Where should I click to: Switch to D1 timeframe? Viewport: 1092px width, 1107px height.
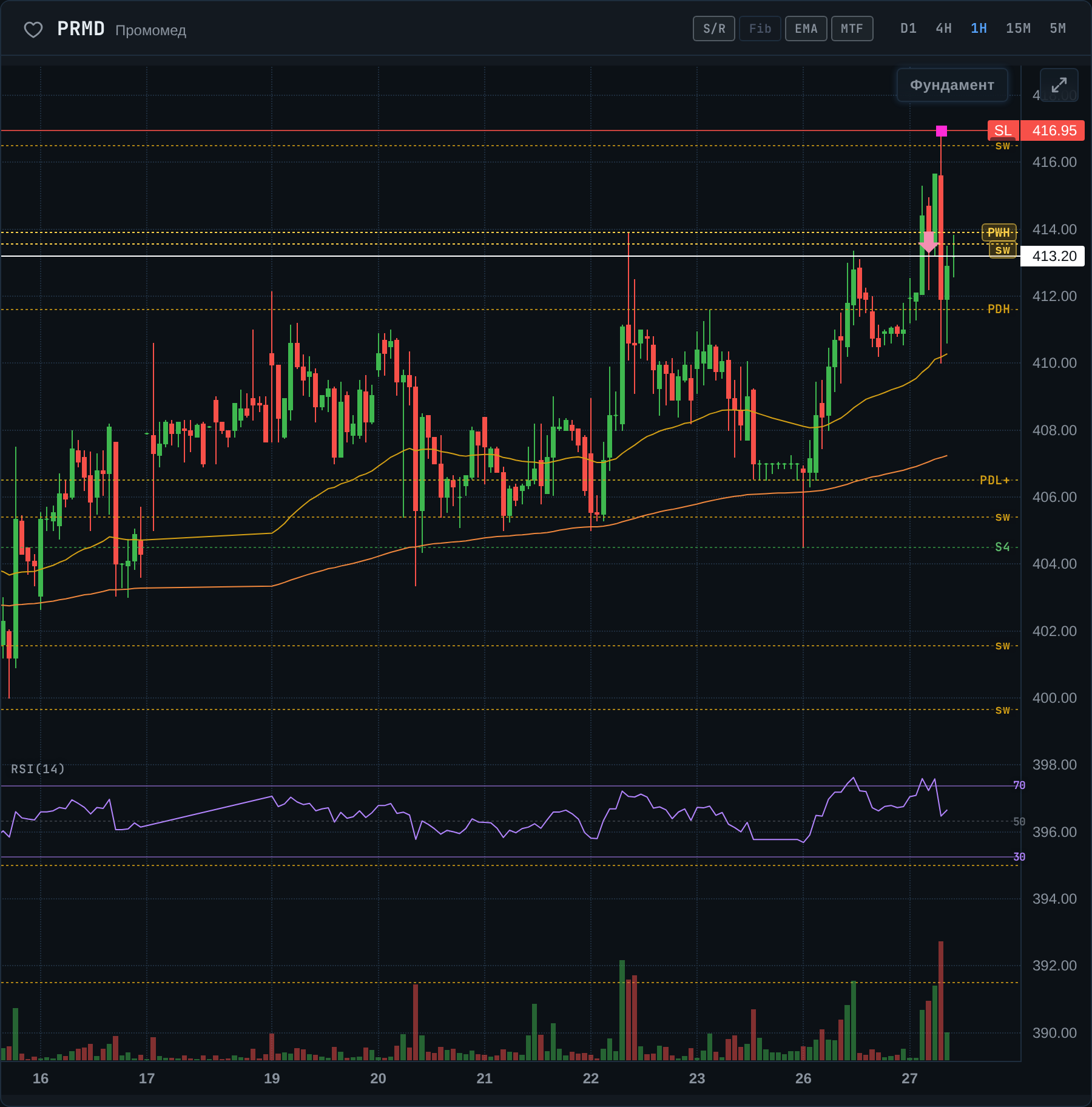pyautogui.click(x=908, y=29)
